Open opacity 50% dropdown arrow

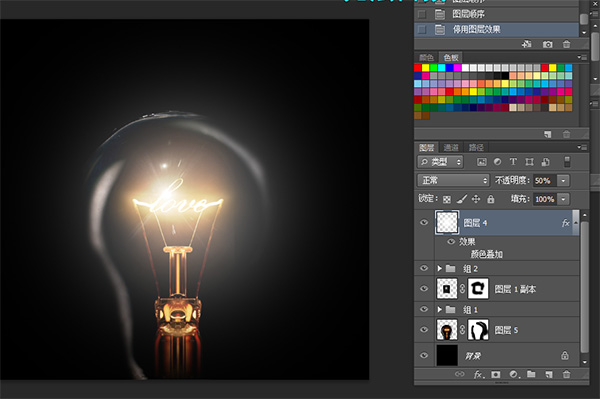click(x=563, y=181)
